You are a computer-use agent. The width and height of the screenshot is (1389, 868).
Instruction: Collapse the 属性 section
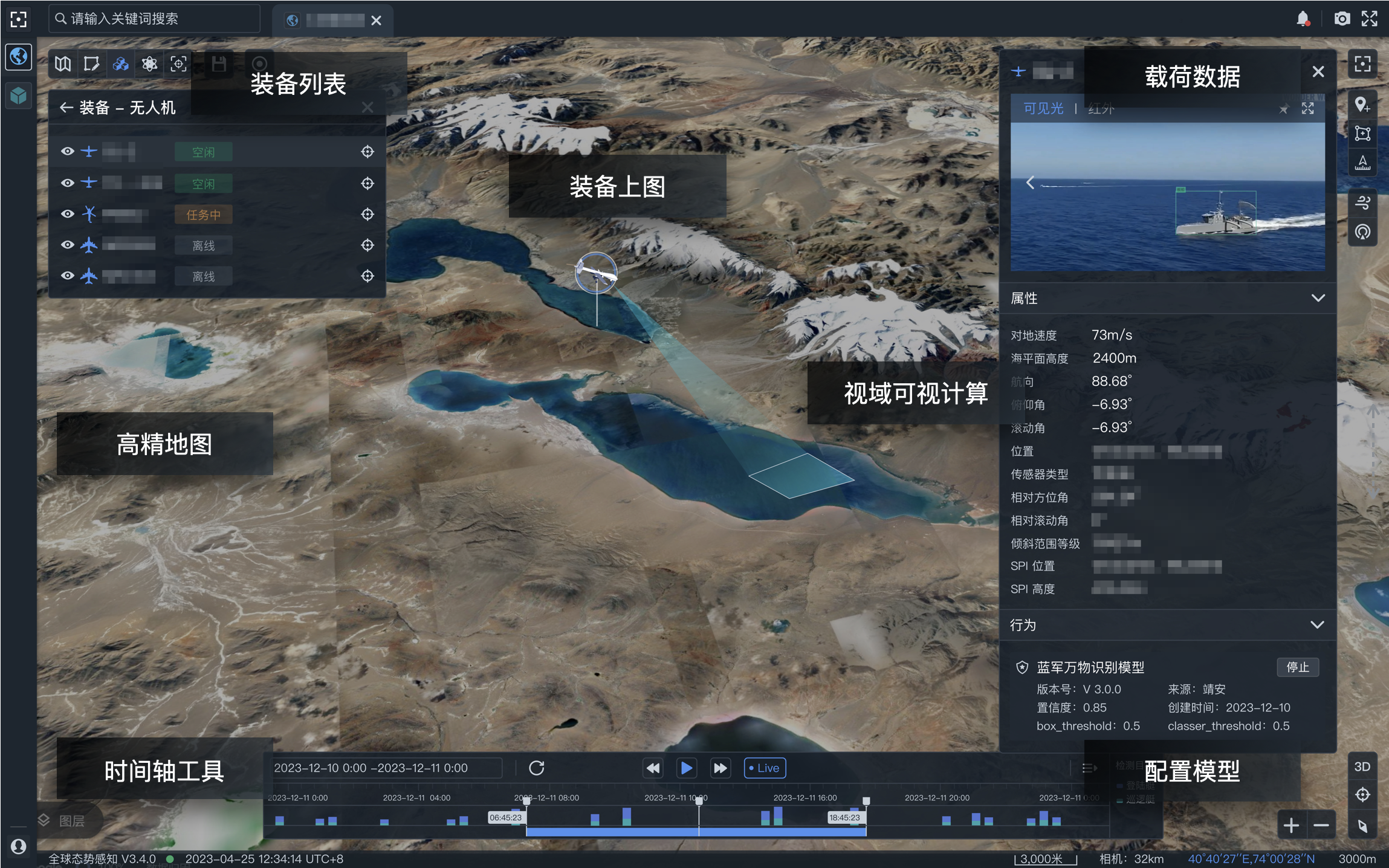pyautogui.click(x=1318, y=297)
